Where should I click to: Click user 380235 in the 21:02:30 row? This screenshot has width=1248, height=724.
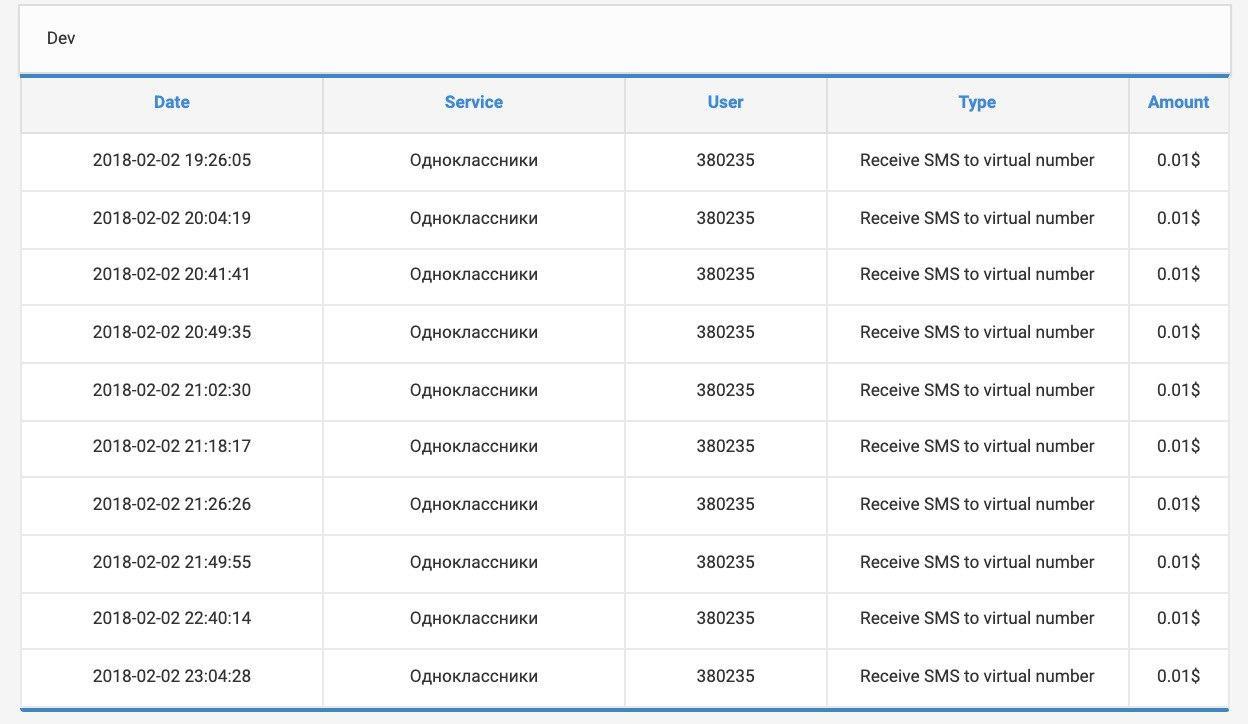point(726,390)
